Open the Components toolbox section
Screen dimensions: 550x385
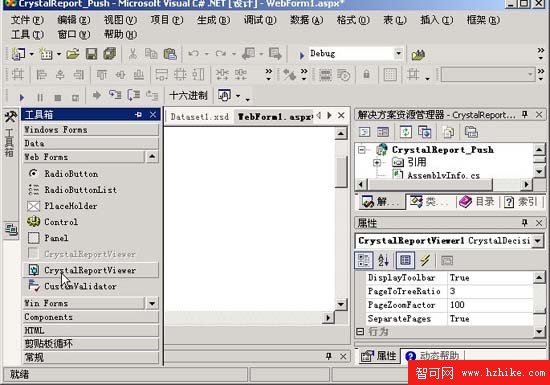(91, 317)
